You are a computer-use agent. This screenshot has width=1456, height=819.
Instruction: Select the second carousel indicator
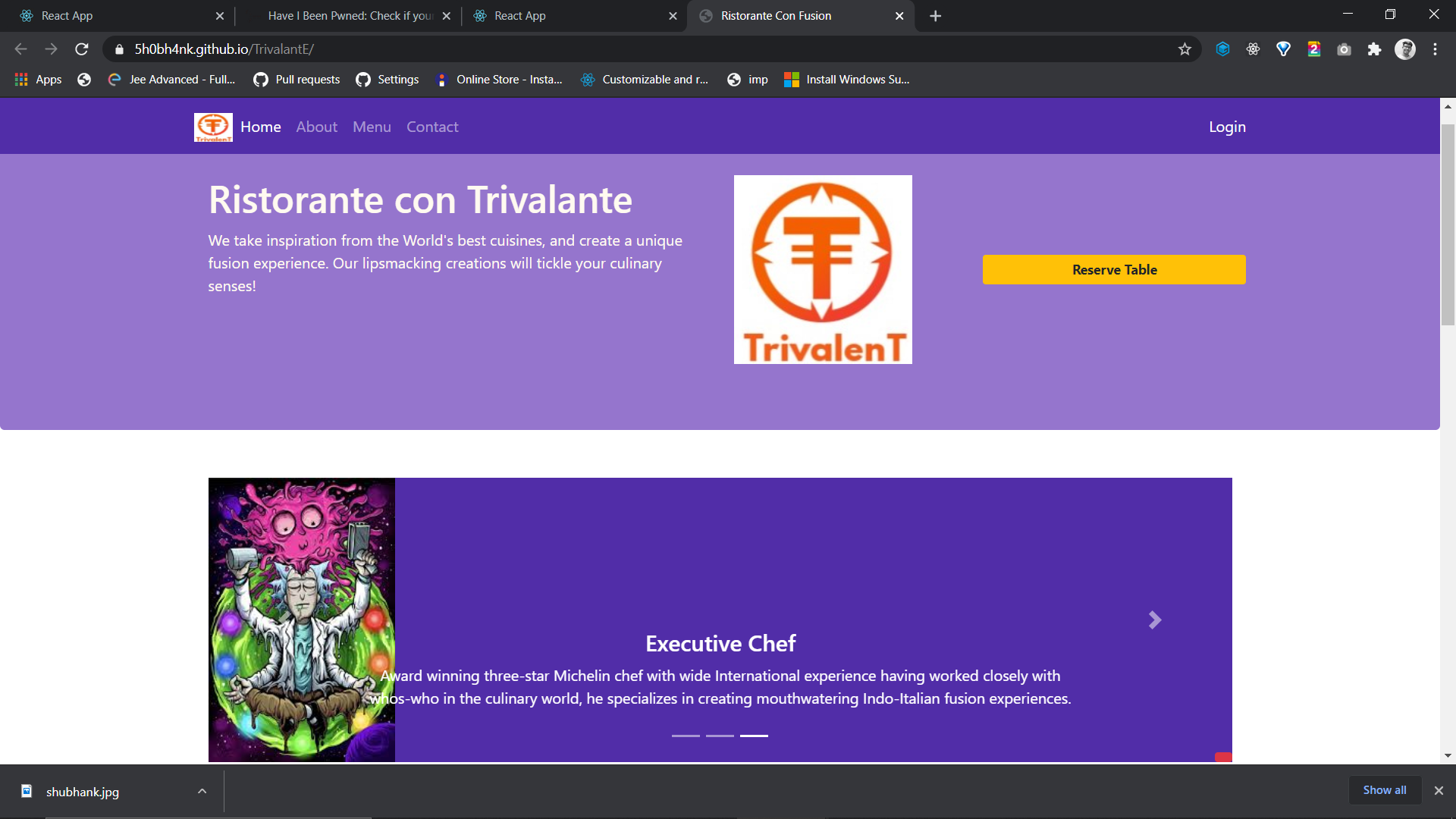click(720, 736)
